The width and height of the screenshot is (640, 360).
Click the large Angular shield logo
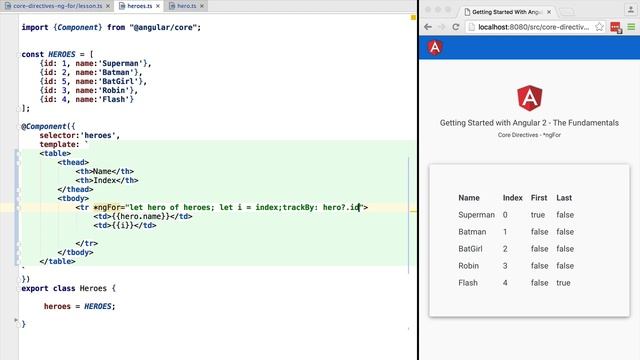pos(529,98)
